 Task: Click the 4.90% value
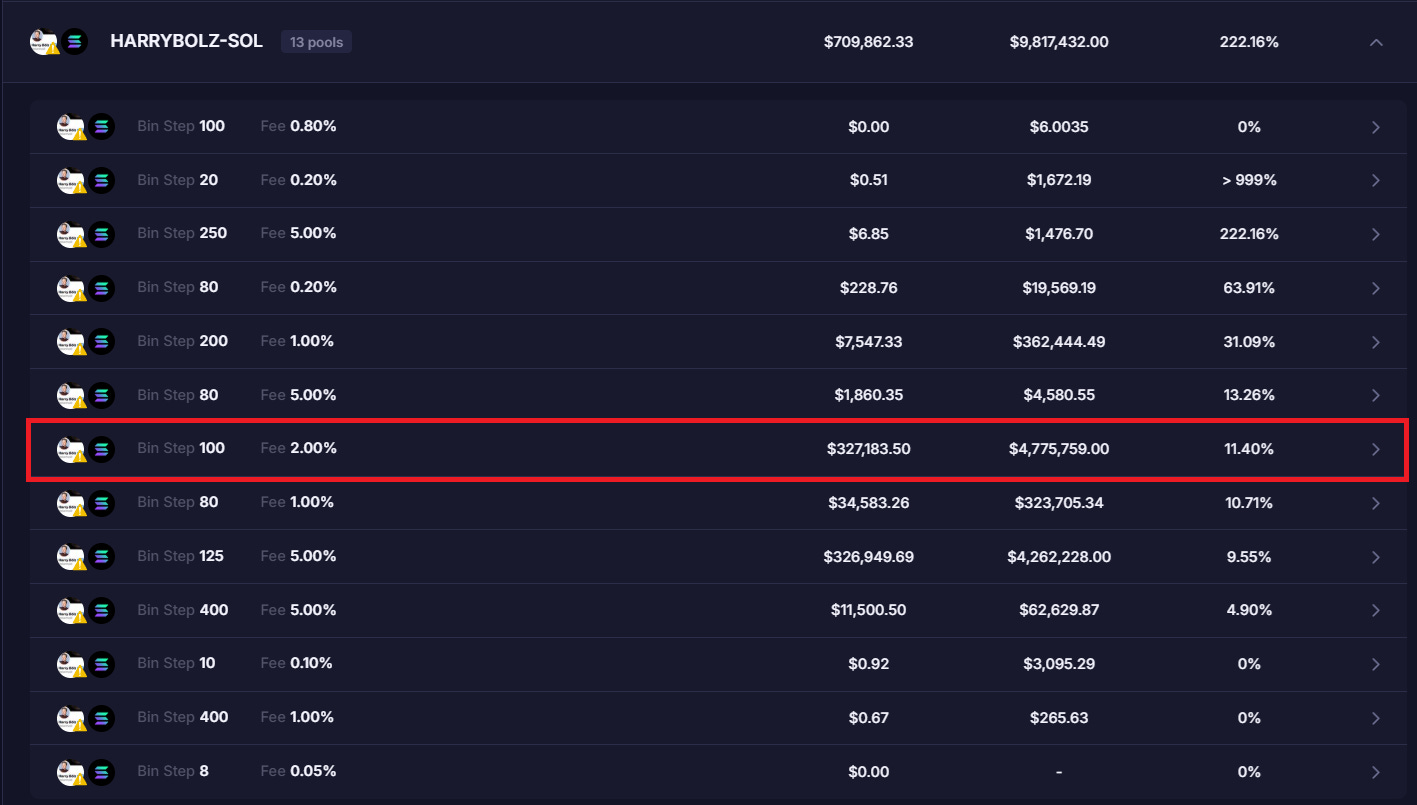point(1249,611)
